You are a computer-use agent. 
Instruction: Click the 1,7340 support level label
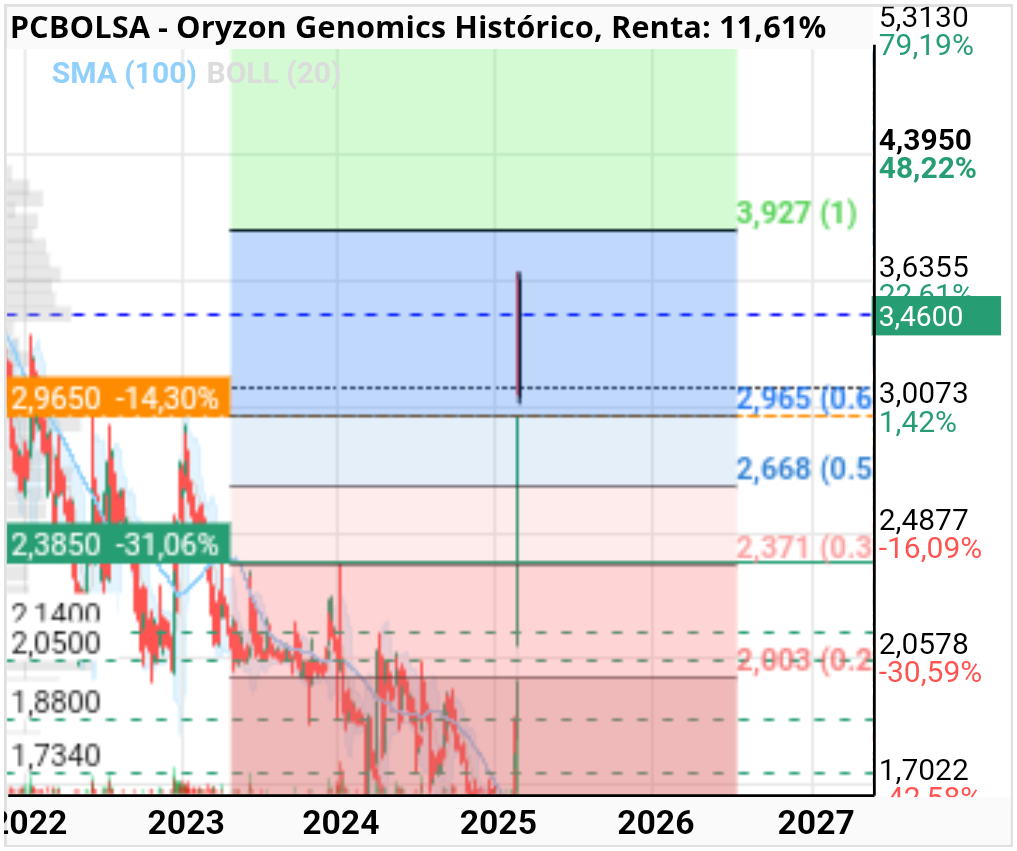point(56,755)
